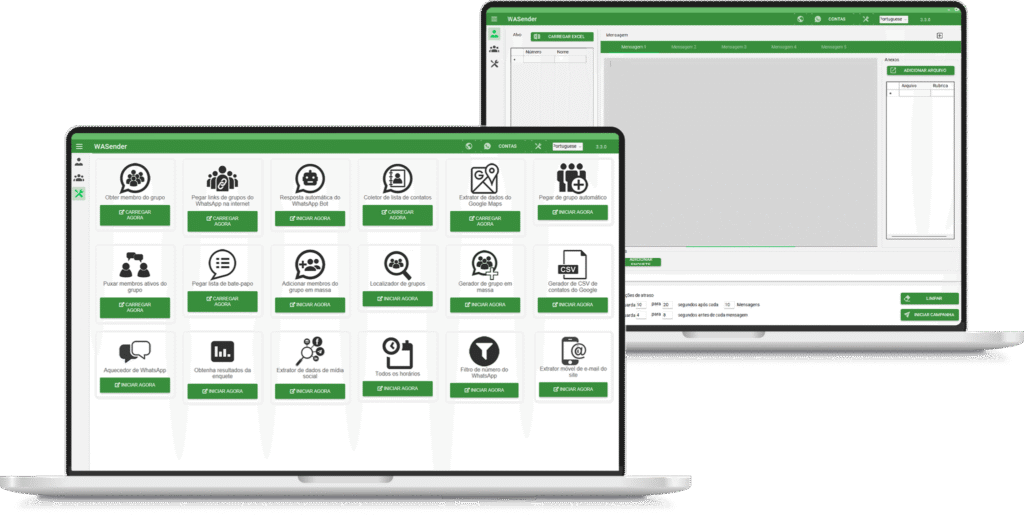This screenshot has height=516, width=1024.
Task: Click INICIAR AGORA under Filtro de número do WhatsApp
Action: coord(484,390)
